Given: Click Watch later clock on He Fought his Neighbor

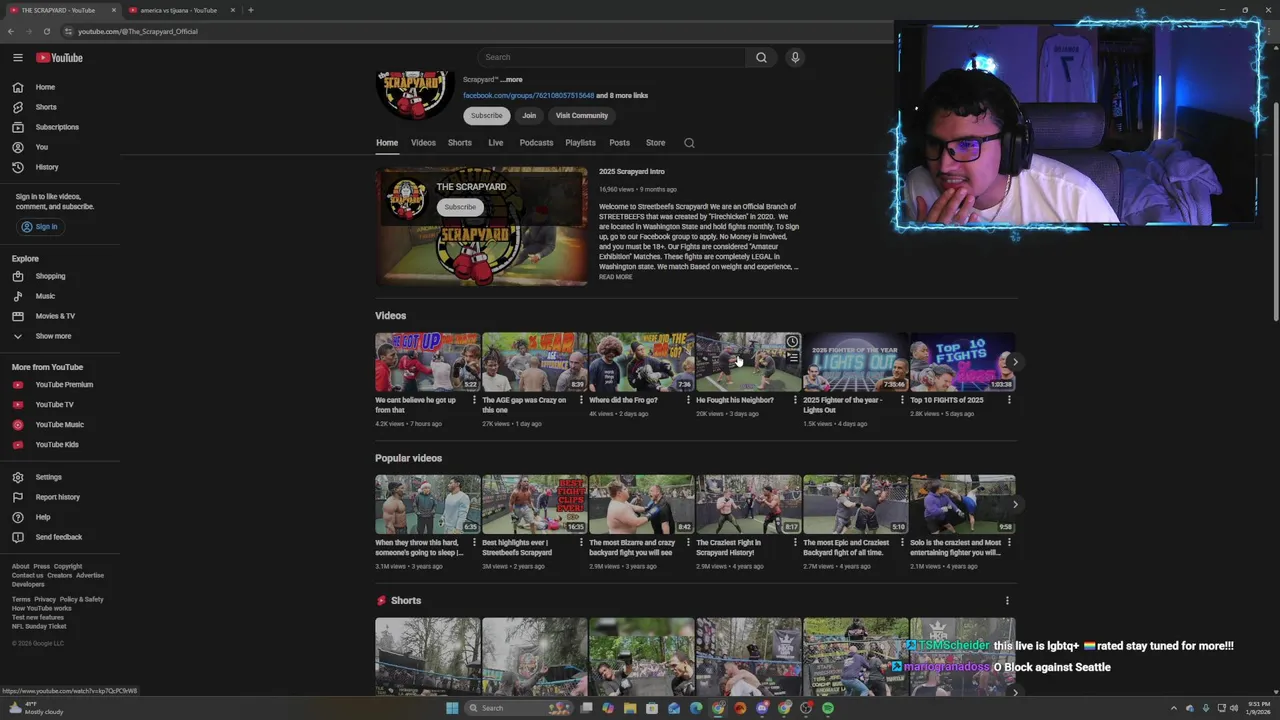Looking at the screenshot, I should 792,342.
